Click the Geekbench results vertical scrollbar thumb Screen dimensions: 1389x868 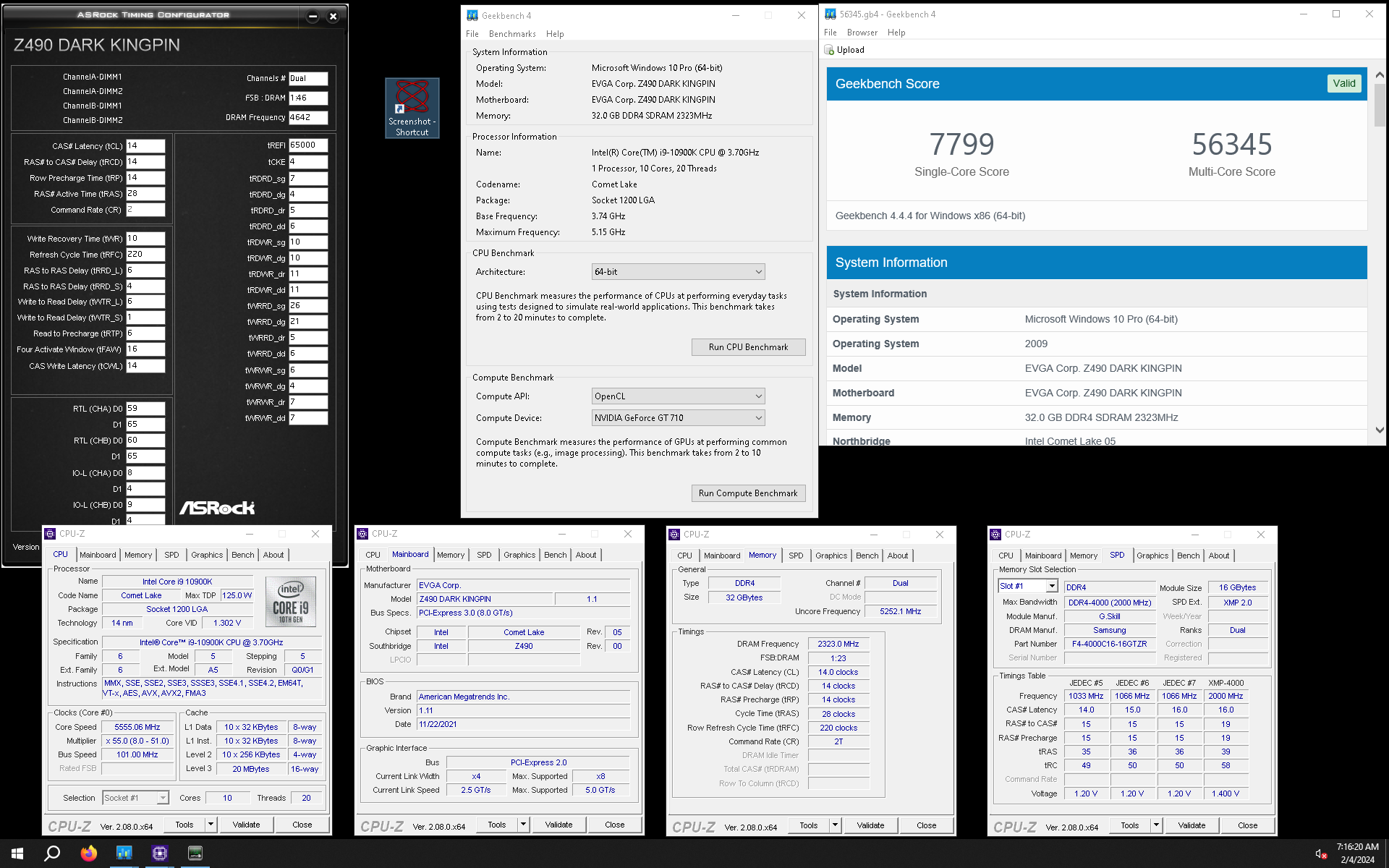[x=1380, y=106]
